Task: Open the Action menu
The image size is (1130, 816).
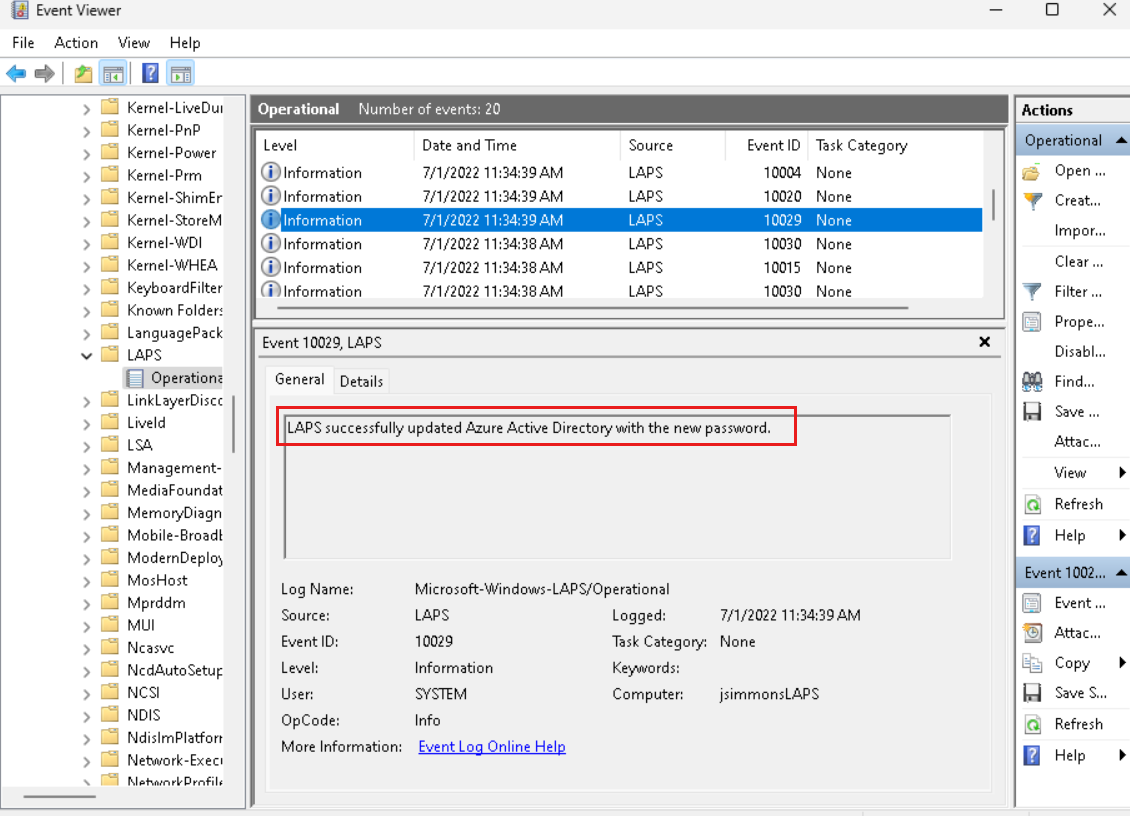Action: 76,42
